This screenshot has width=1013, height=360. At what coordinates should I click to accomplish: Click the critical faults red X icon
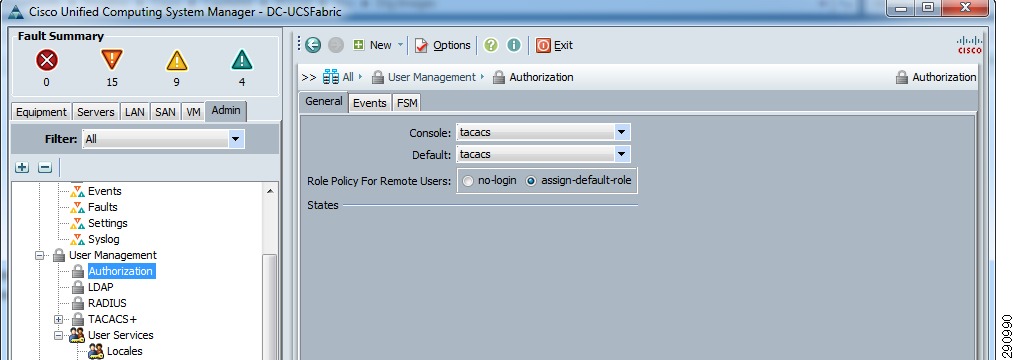(x=47, y=61)
